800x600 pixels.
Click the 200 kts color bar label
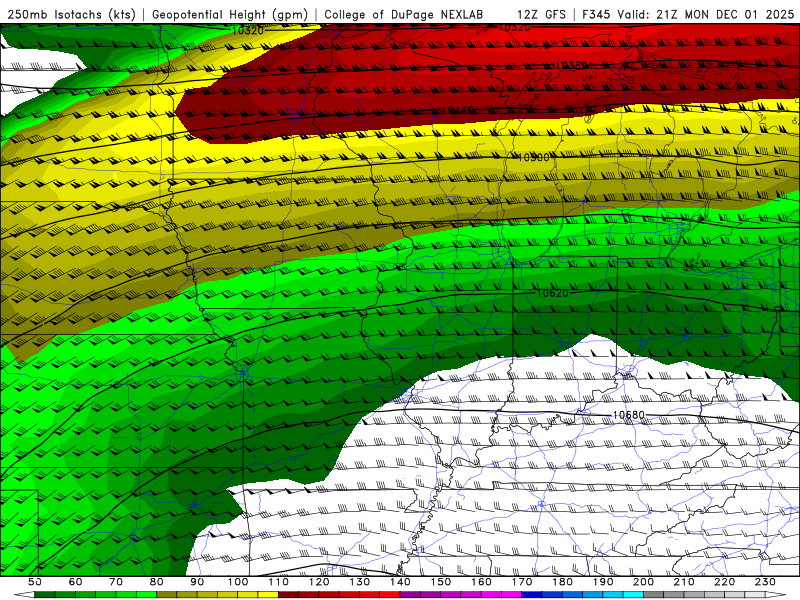click(643, 582)
